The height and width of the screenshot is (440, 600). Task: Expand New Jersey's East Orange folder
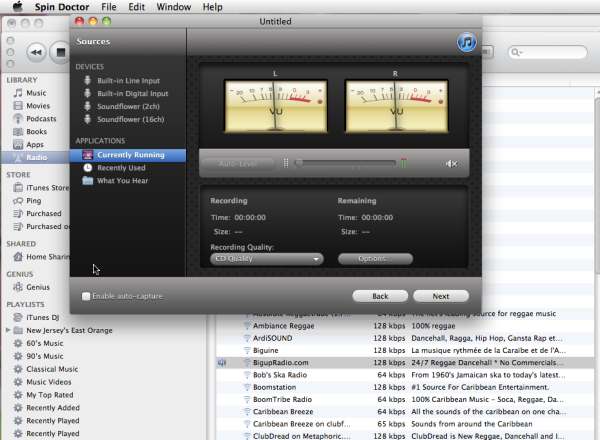8,330
